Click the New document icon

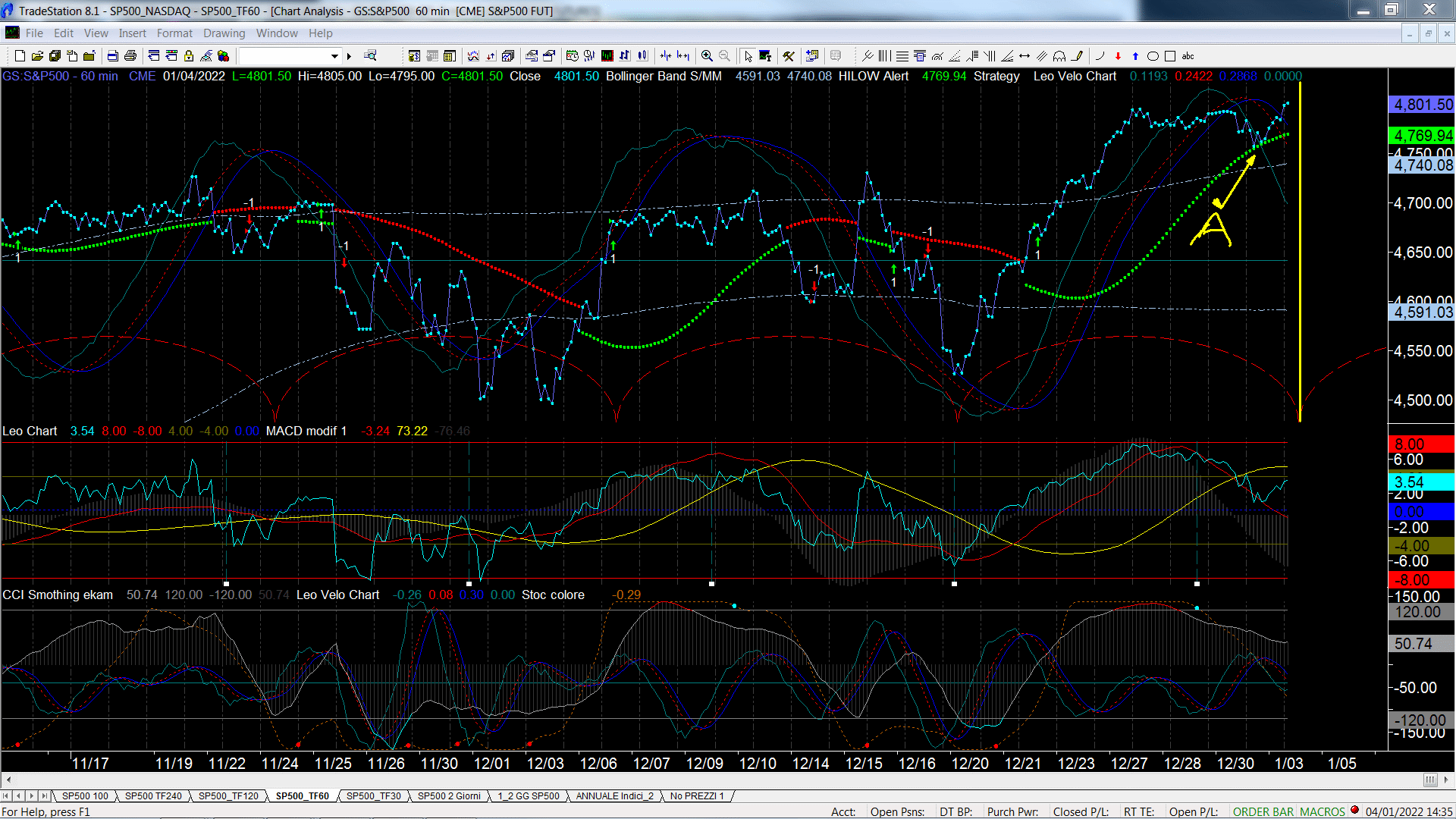[x=20, y=56]
